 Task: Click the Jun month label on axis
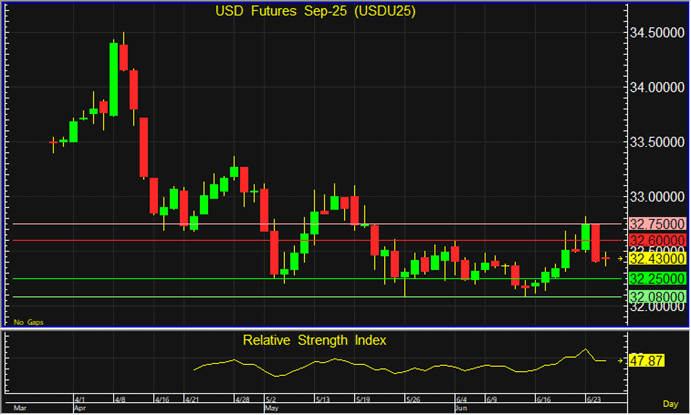(460, 408)
